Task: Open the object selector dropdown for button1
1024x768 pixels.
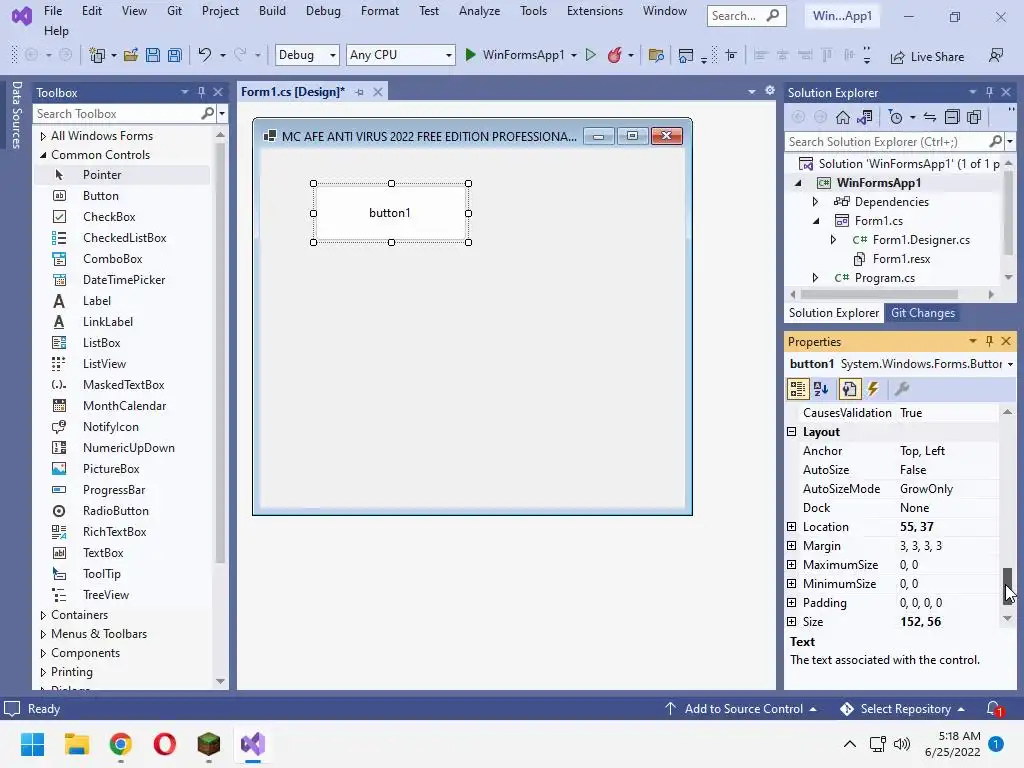Action: coord(1010,364)
